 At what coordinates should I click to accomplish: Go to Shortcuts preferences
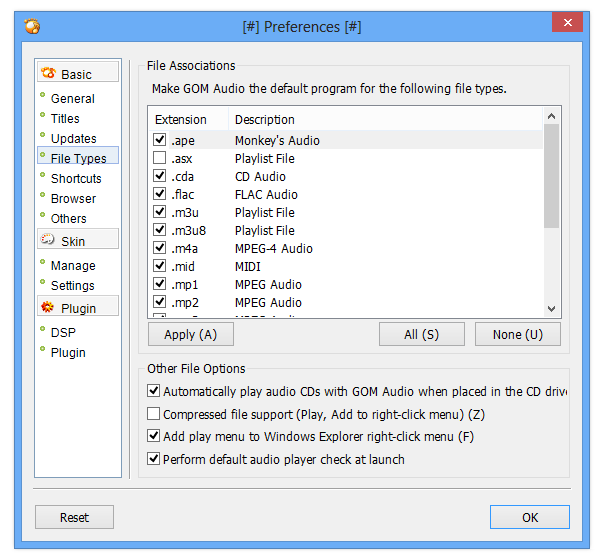[x=76, y=179]
